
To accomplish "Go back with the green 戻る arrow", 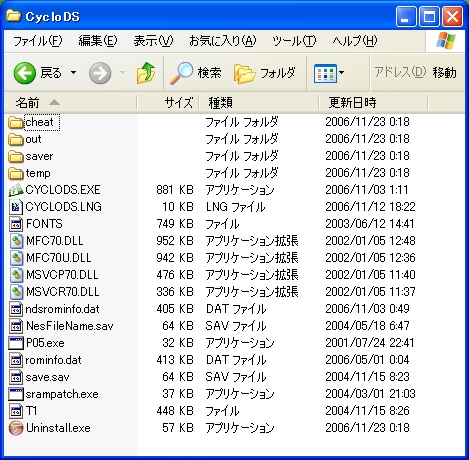I will click(25, 73).
